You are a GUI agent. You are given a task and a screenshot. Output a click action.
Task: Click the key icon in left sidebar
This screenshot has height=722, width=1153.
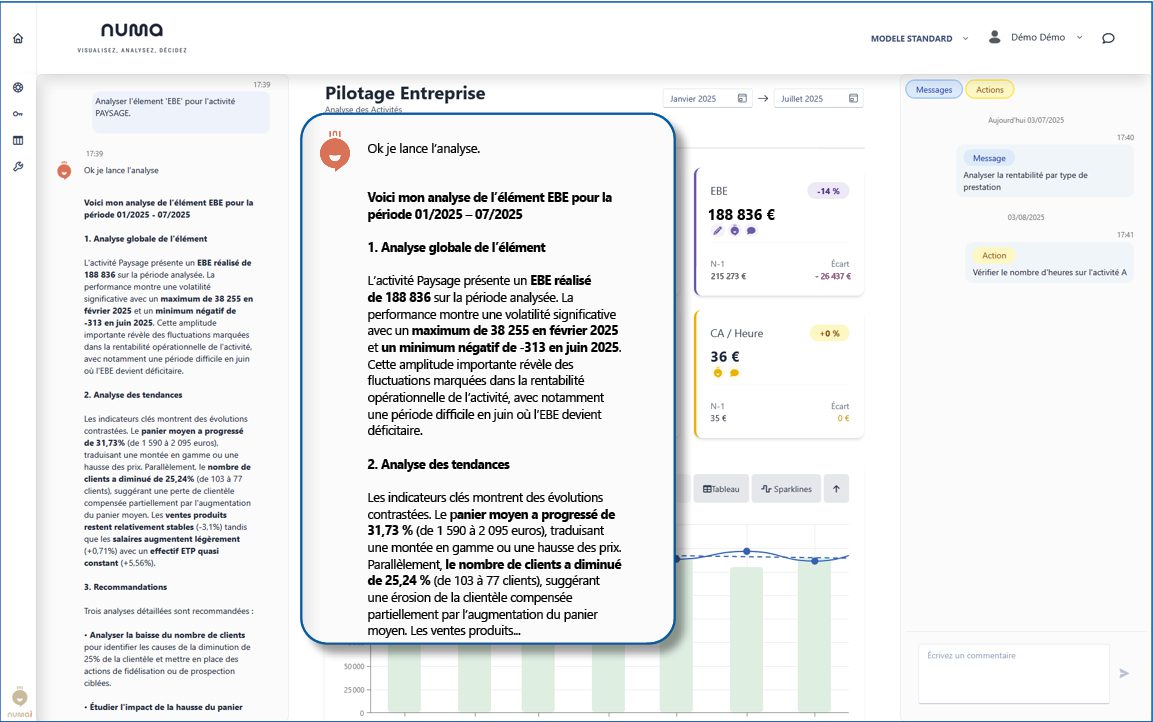click(18, 114)
